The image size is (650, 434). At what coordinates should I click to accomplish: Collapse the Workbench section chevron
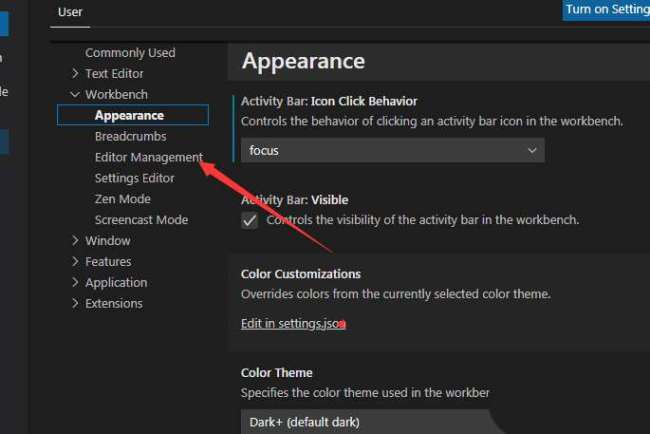(76, 95)
